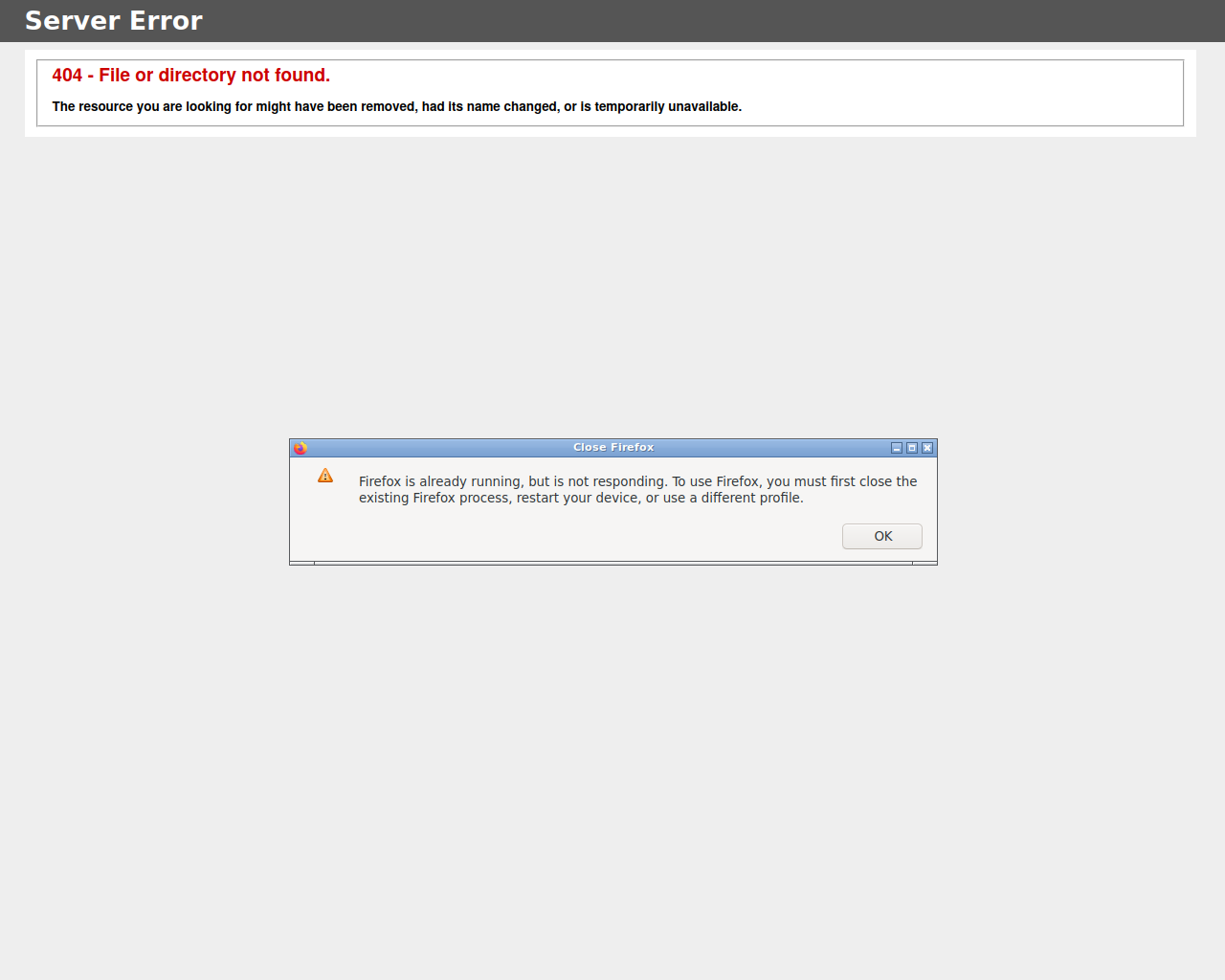Click the 'Close Firefox' title bar text
Image resolution: width=1225 pixels, height=980 pixels.
[x=613, y=447]
